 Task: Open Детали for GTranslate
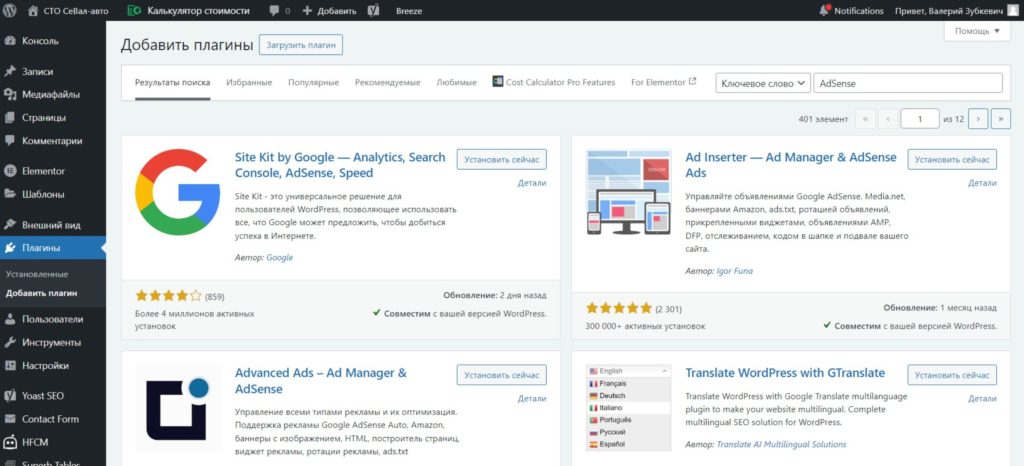tap(982, 399)
